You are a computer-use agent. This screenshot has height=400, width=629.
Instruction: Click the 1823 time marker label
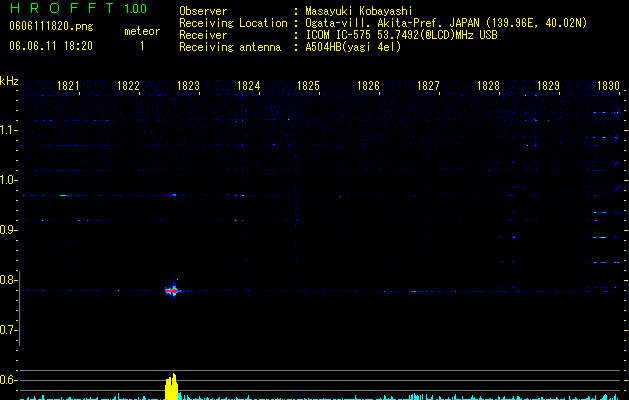pyautogui.click(x=188, y=86)
